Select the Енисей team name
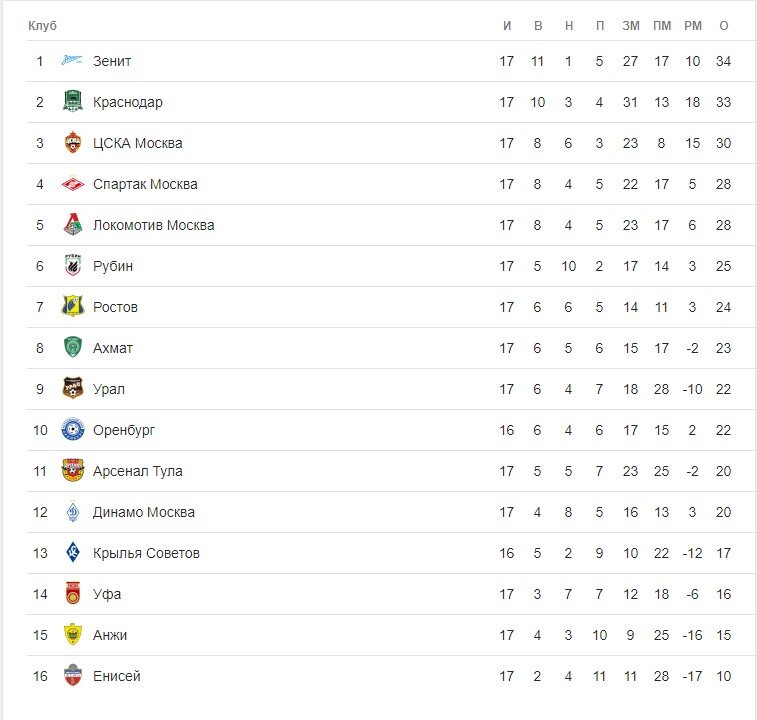The height and width of the screenshot is (720, 757). coord(117,676)
